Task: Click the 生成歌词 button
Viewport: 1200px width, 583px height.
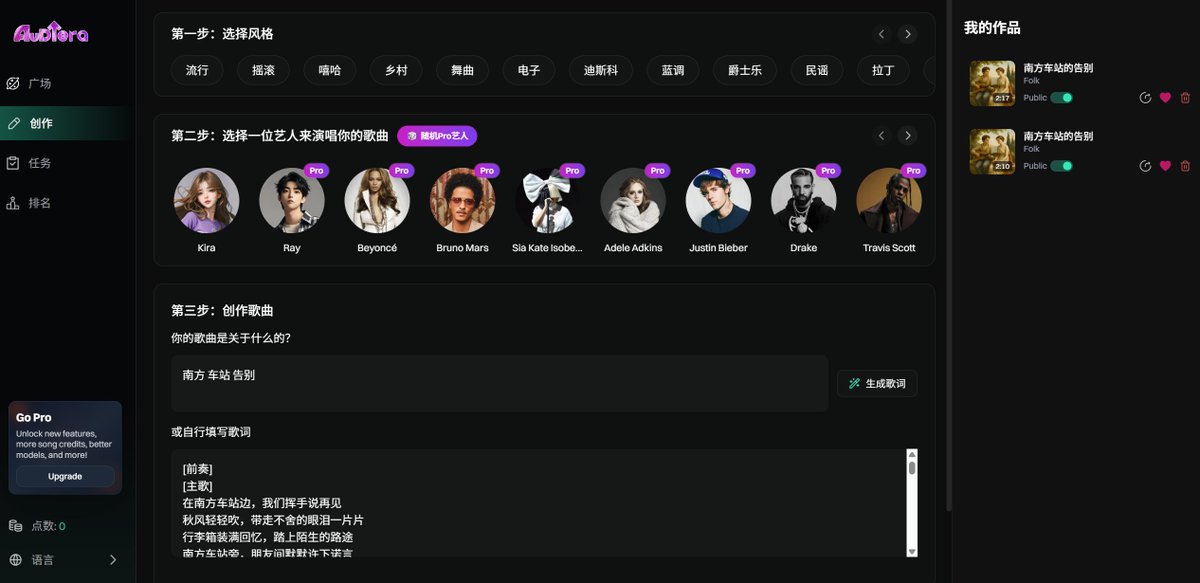Action: 876,384
